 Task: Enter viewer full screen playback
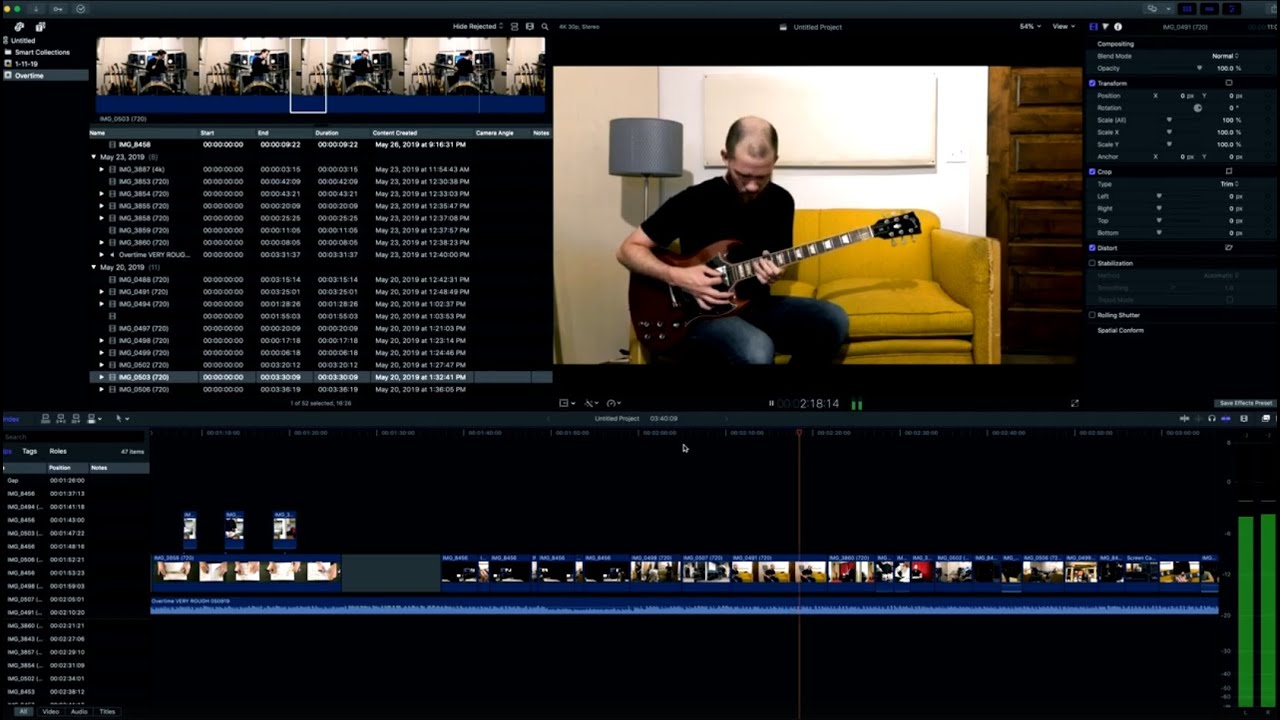tap(1075, 403)
